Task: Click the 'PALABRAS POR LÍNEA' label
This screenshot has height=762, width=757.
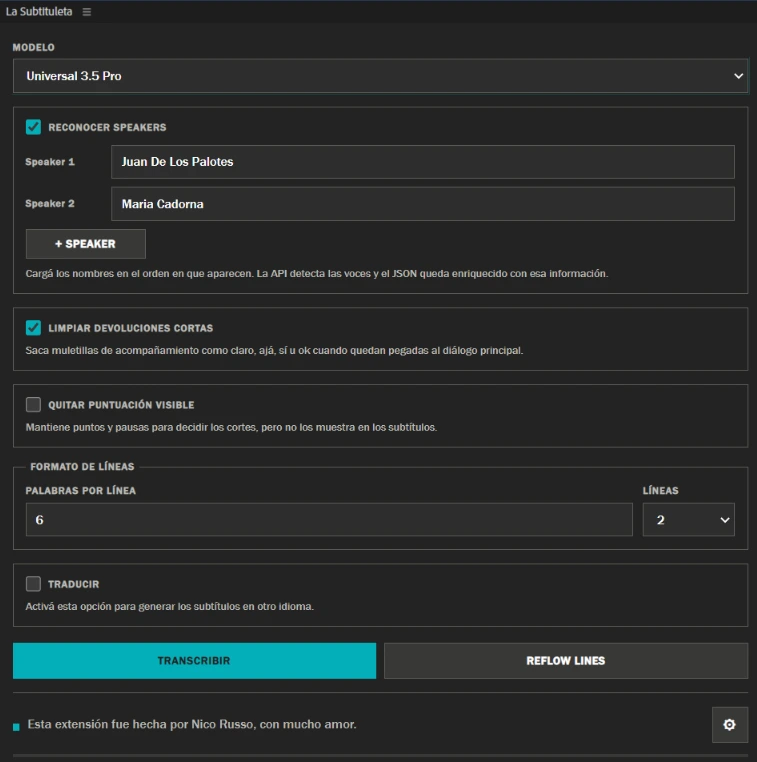Action: tap(81, 491)
